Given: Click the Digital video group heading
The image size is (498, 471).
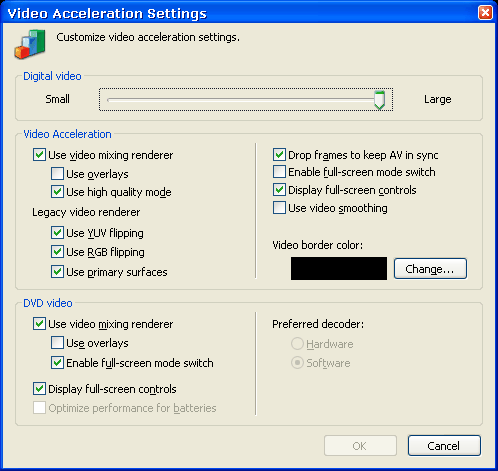Looking at the screenshot, I should coord(52,76).
